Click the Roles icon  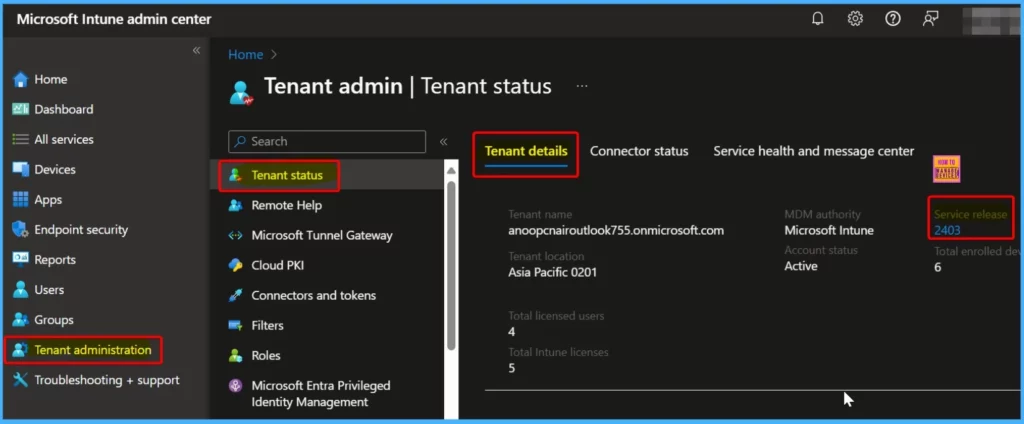[x=236, y=355]
